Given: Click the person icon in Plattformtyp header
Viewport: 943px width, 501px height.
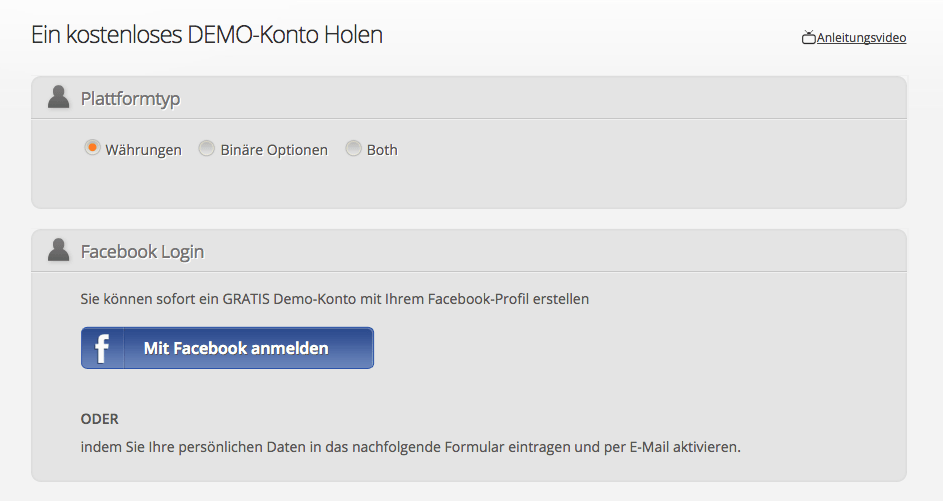Looking at the screenshot, I should [58, 97].
